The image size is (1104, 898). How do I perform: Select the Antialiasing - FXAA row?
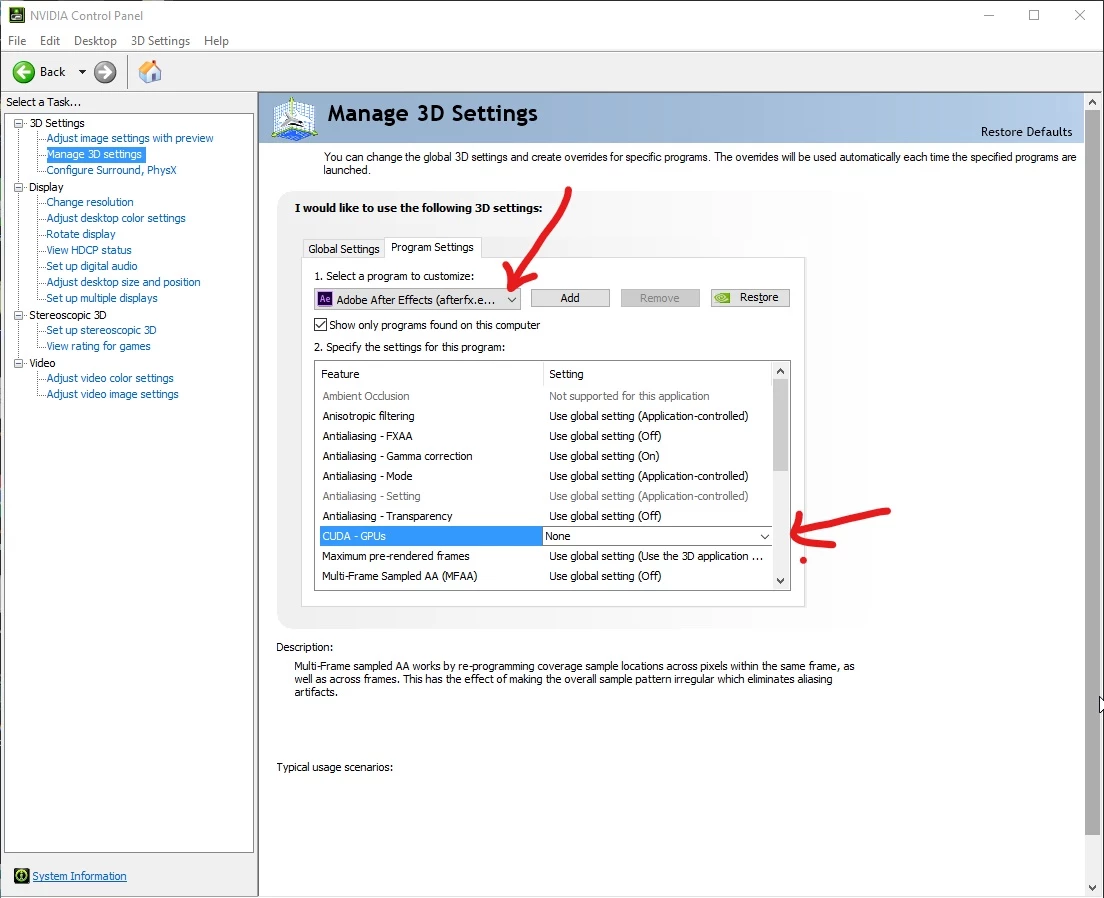(x=546, y=436)
